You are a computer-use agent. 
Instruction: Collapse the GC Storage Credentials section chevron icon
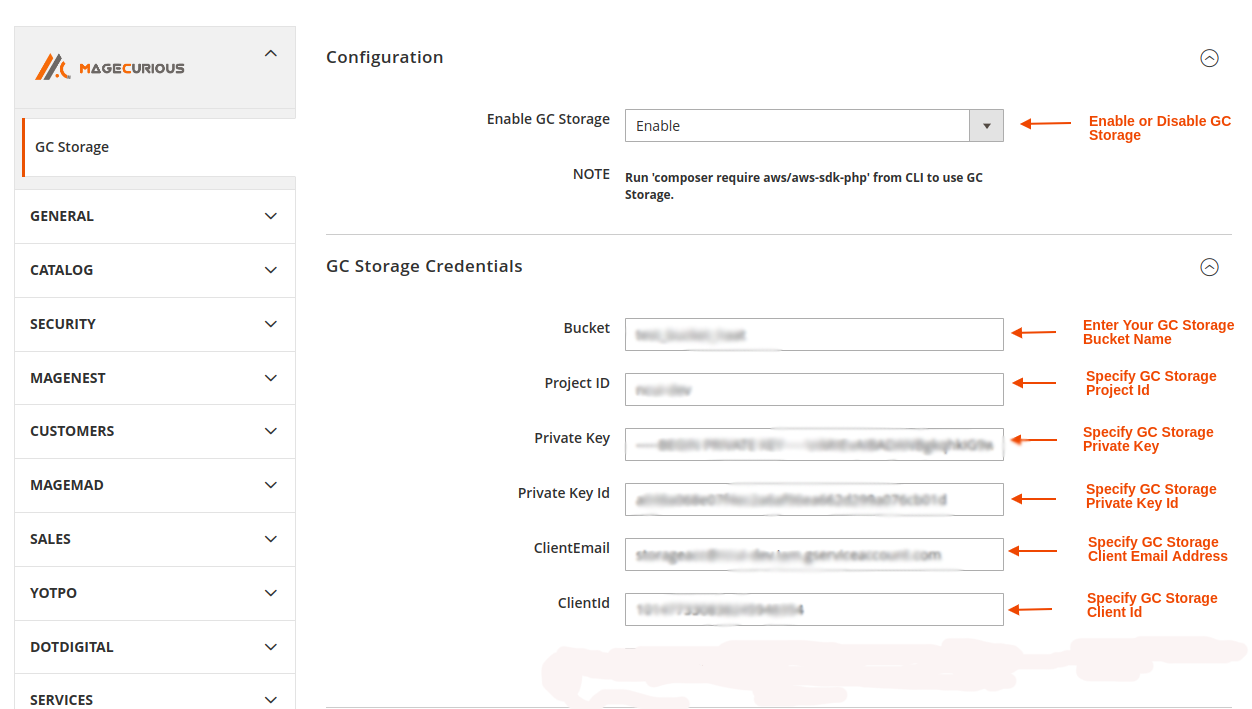tap(1209, 267)
